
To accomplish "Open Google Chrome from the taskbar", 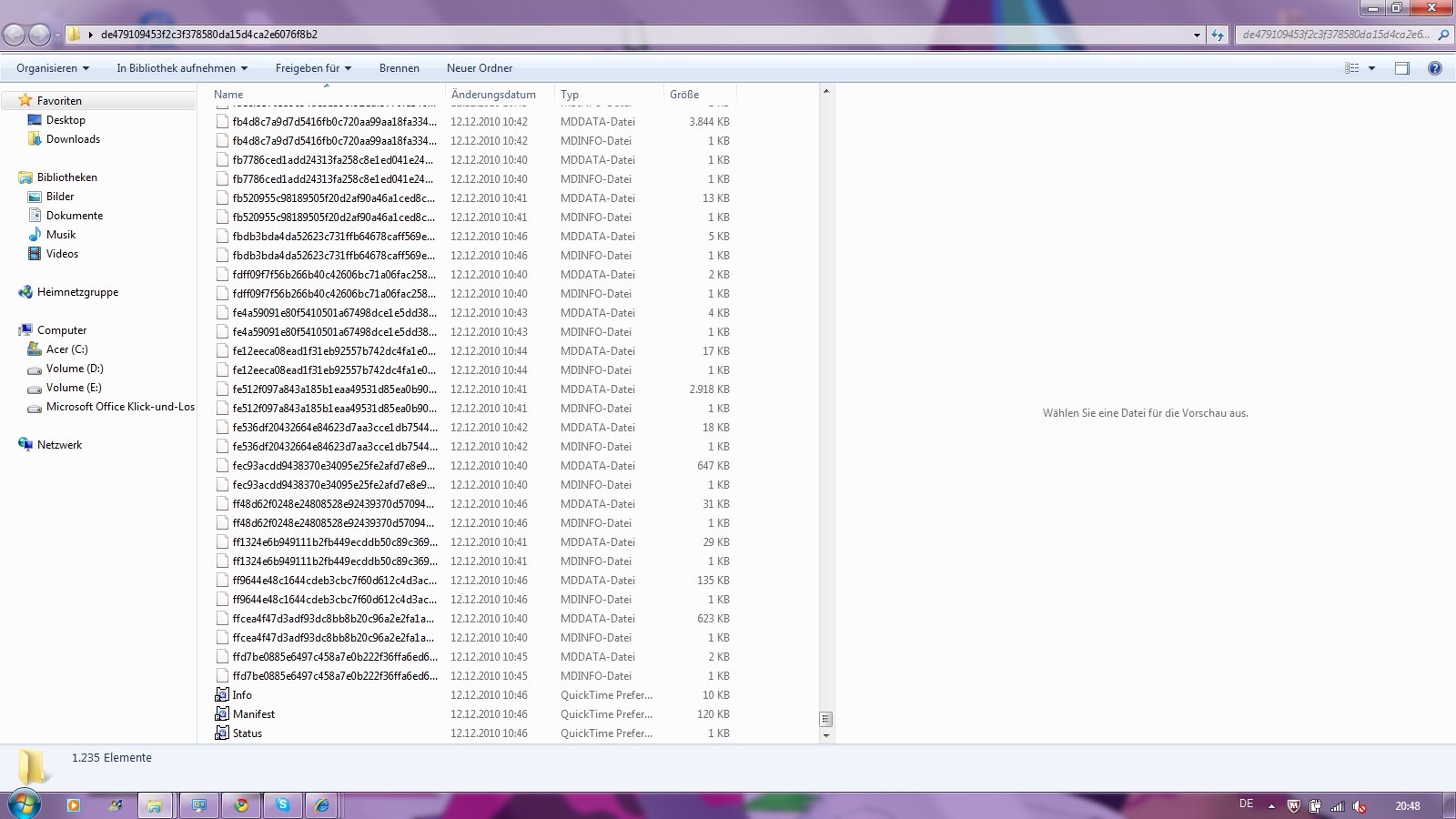I will (241, 805).
